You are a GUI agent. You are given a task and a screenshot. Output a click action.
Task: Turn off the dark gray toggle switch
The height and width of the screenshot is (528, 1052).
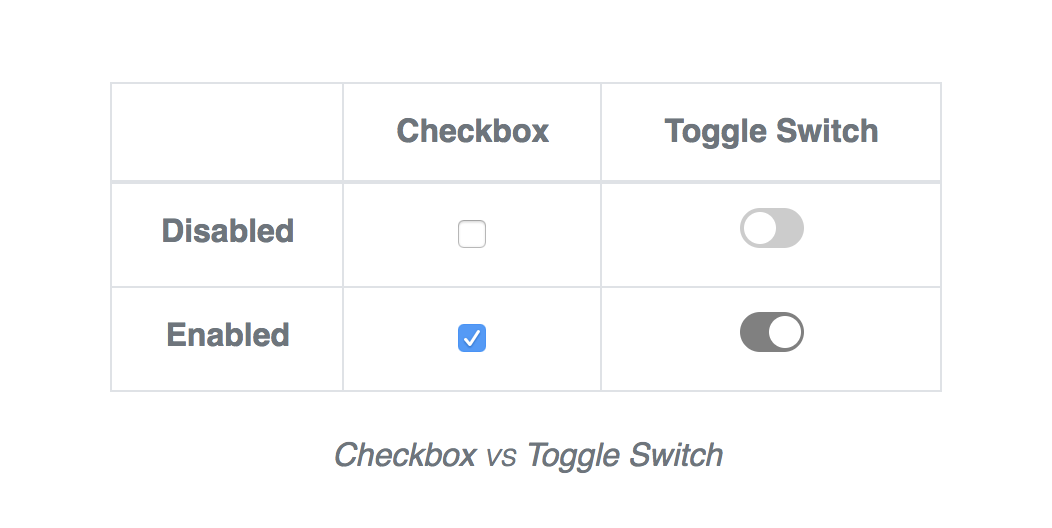(772, 332)
